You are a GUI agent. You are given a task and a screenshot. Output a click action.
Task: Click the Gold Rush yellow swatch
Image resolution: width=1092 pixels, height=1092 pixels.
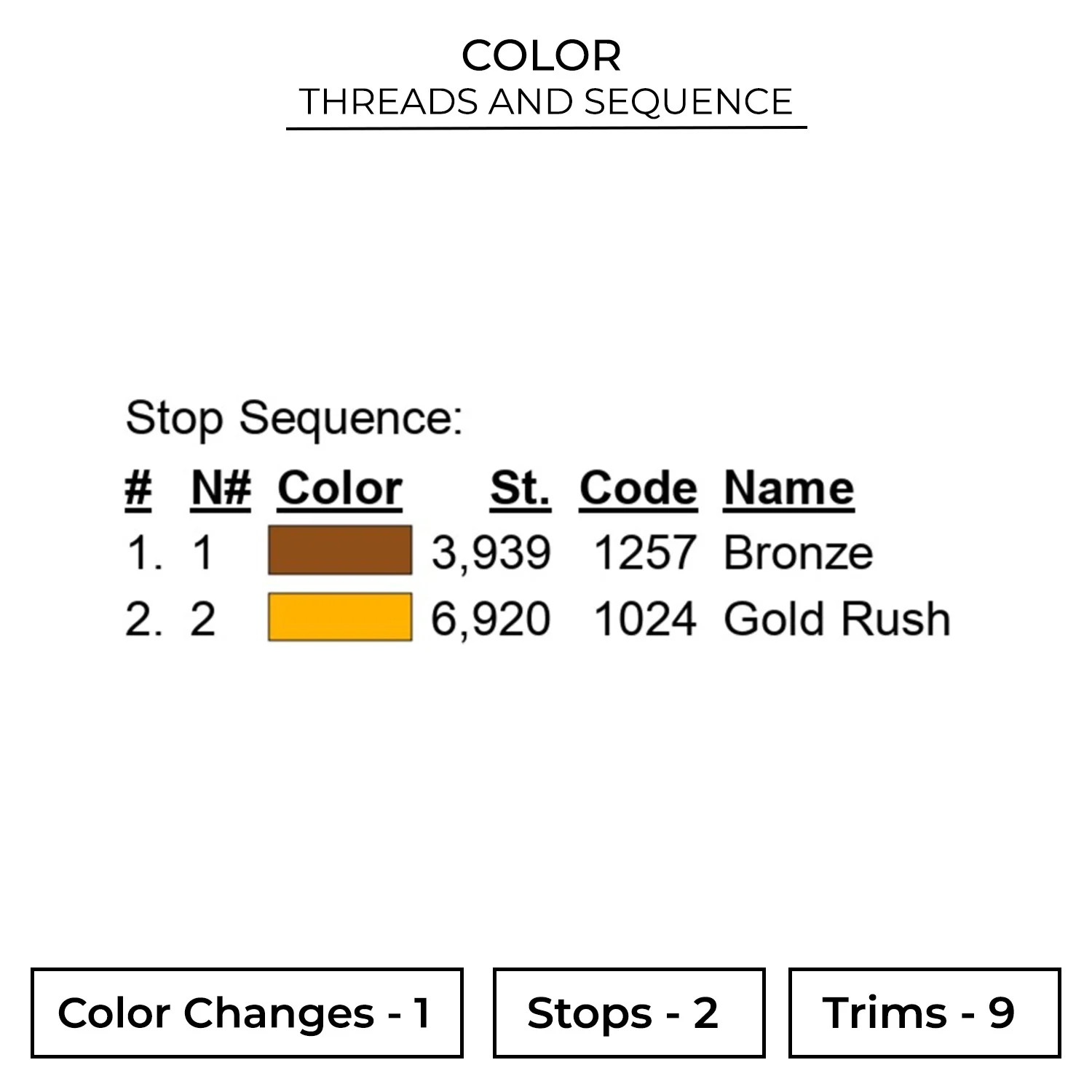tap(339, 617)
